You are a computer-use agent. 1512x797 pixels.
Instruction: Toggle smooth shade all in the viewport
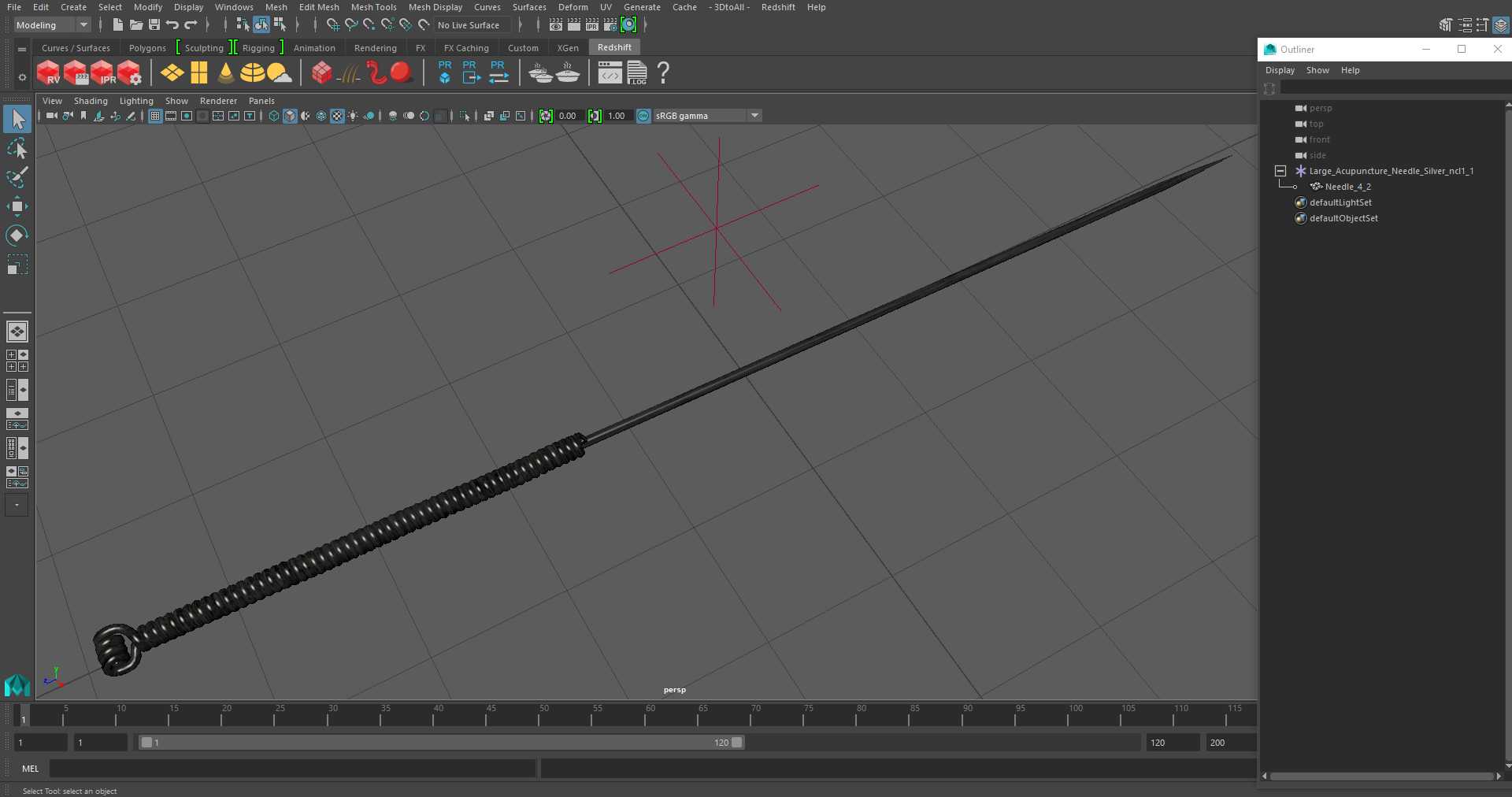pyautogui.click(x=290, y=116)
